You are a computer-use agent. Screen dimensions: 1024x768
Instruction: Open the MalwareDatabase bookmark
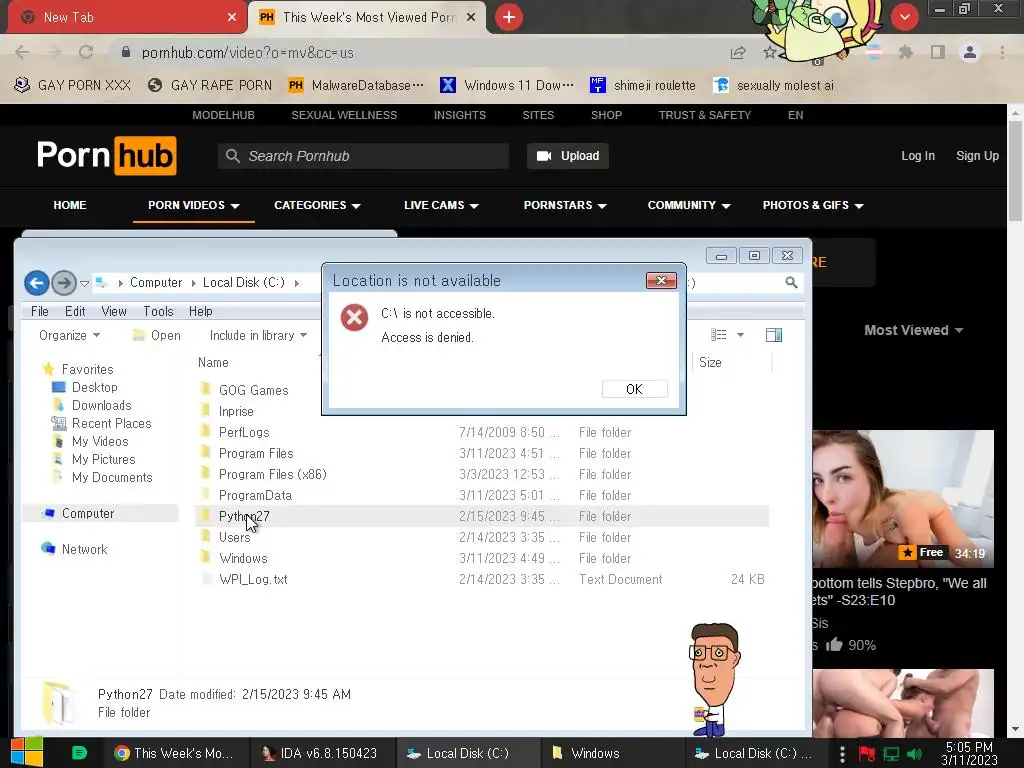[356, 86]
